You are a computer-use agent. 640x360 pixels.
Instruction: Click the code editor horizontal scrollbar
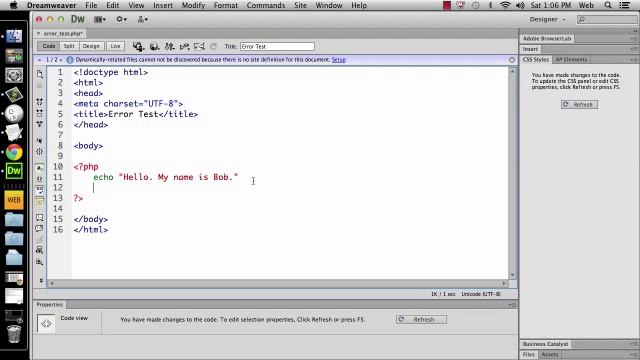(x=278, y=283)
